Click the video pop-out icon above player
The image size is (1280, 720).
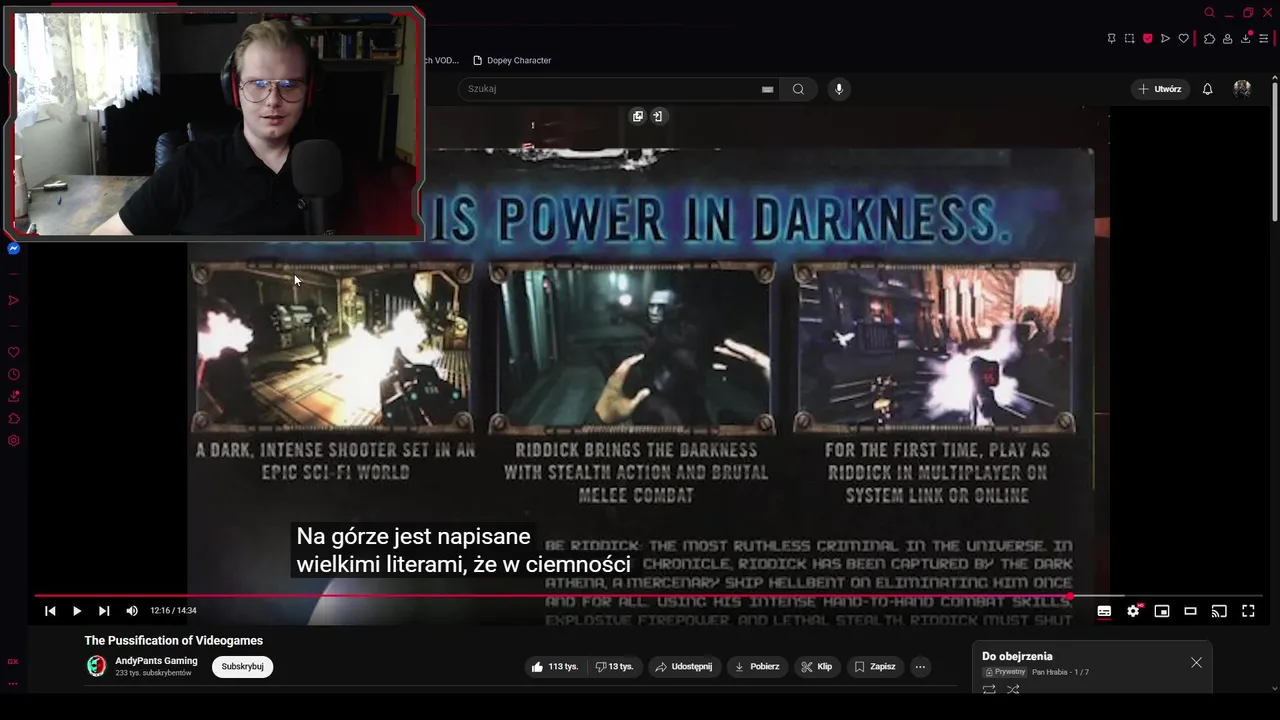(x=638, y=116)
